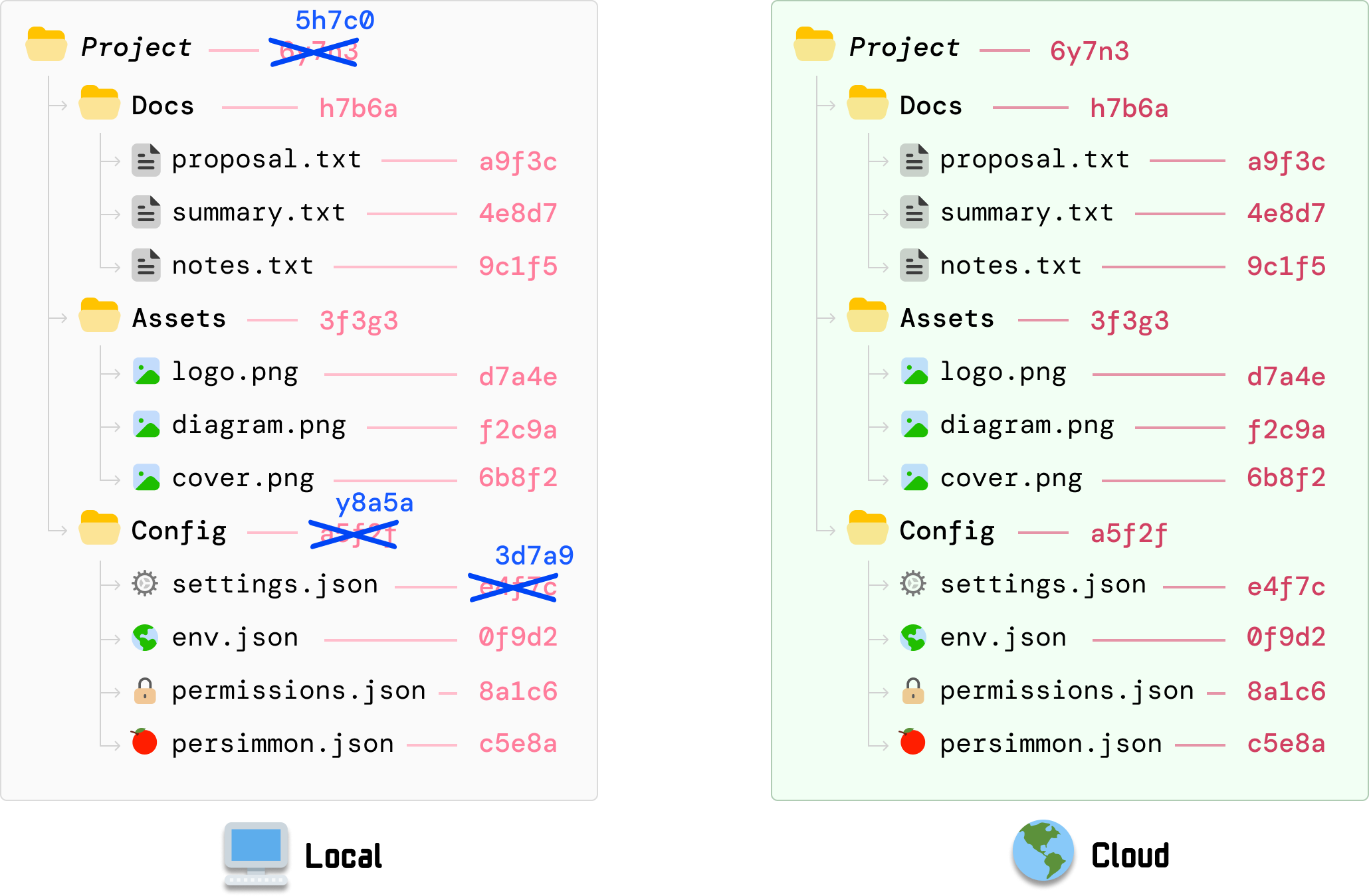Click the document icon beside proposal.txt in left panel
This screenshot has width=1369, height=896.
146,160
